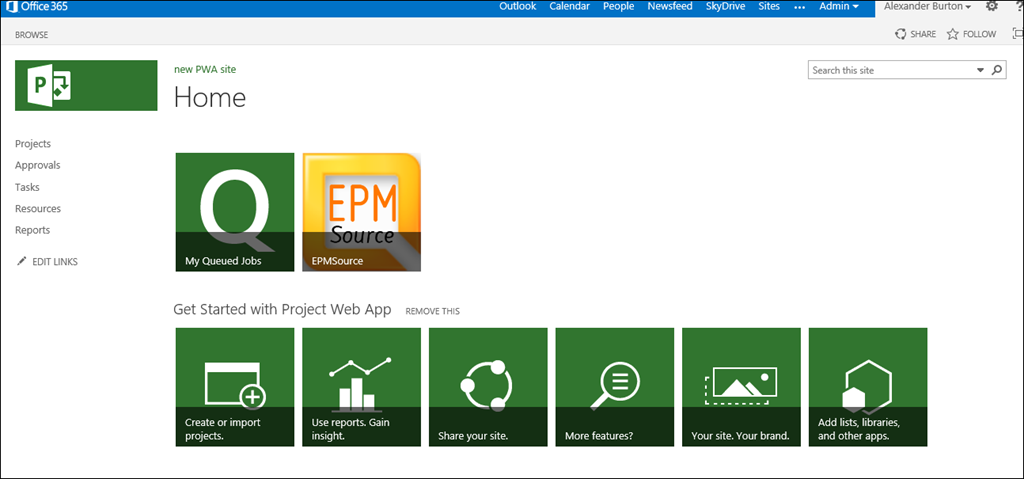
Task: Open Create or import projects tile
Action: 235,388
